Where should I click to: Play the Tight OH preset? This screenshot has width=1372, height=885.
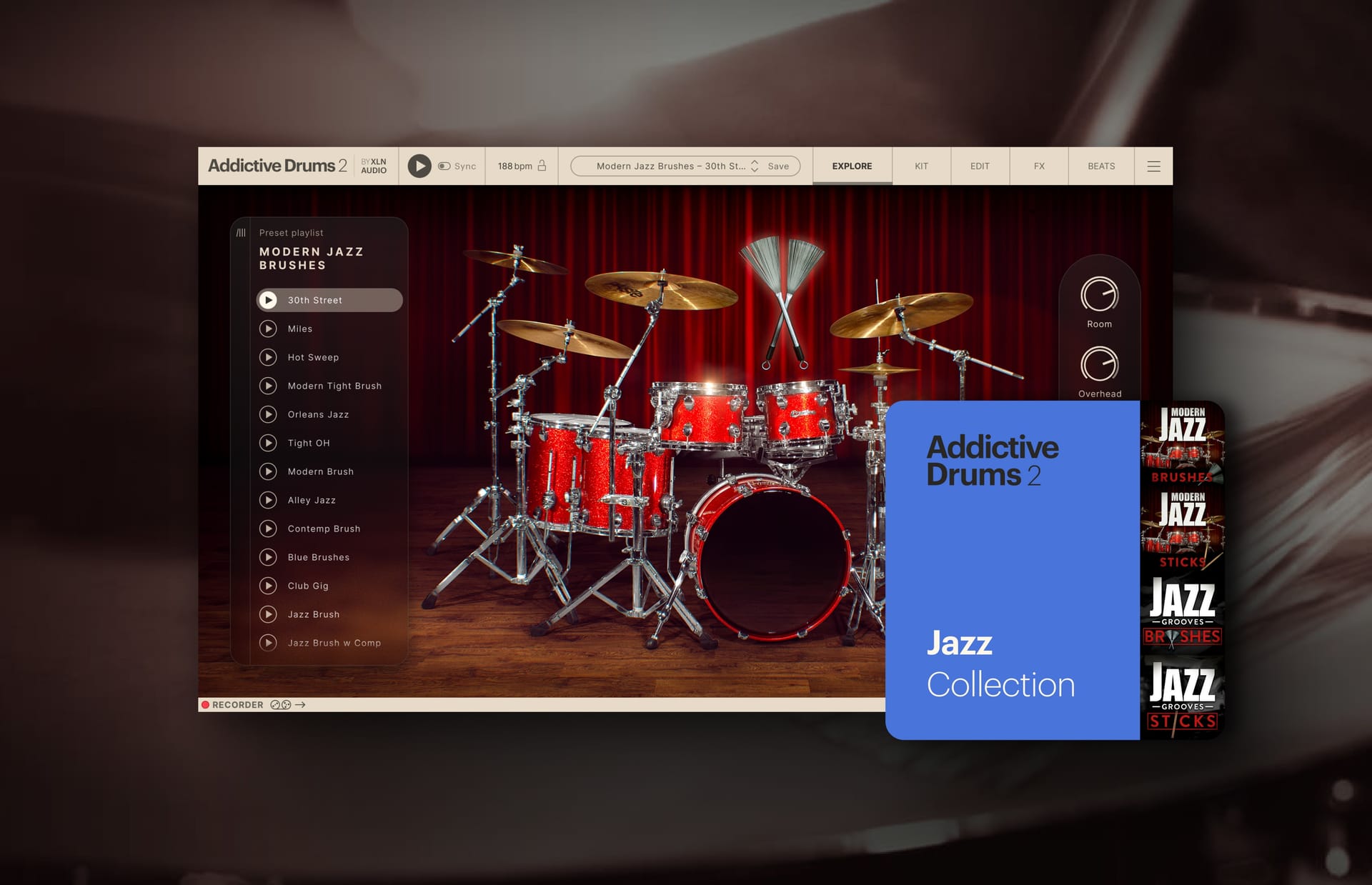pos(268,443)
